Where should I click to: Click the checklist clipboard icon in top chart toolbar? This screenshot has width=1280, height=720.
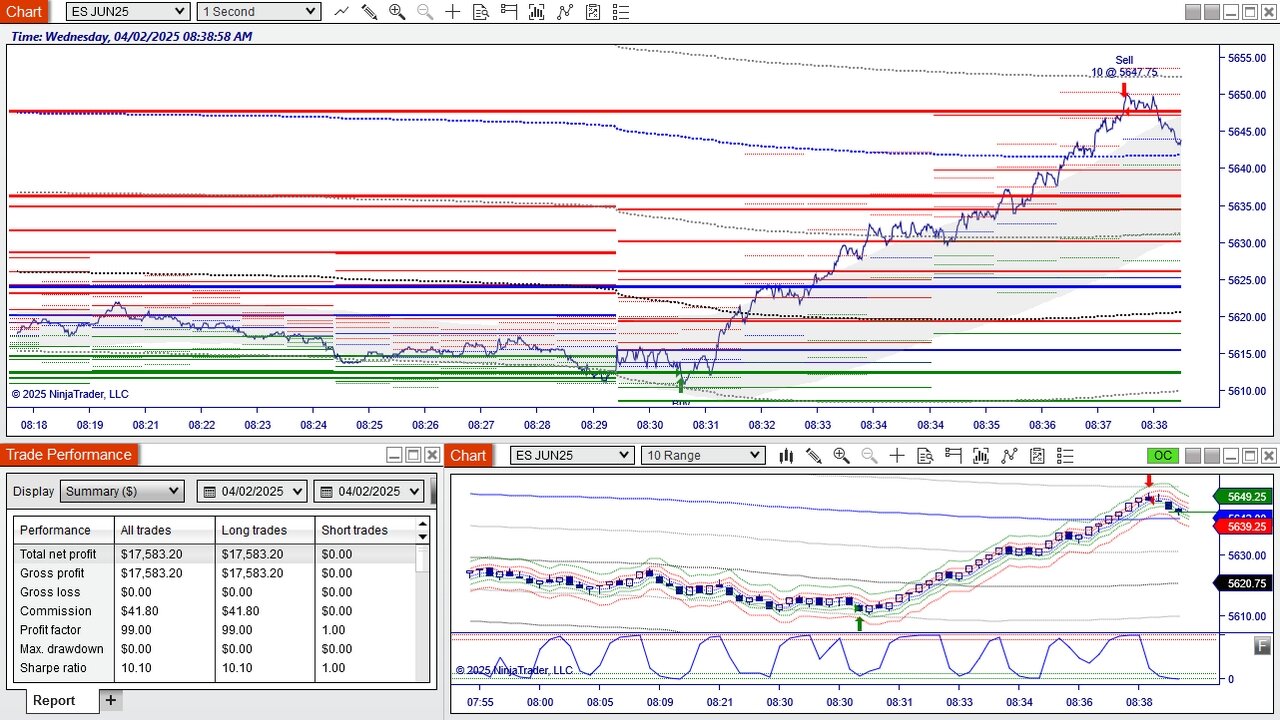click(x=593, y=12)
